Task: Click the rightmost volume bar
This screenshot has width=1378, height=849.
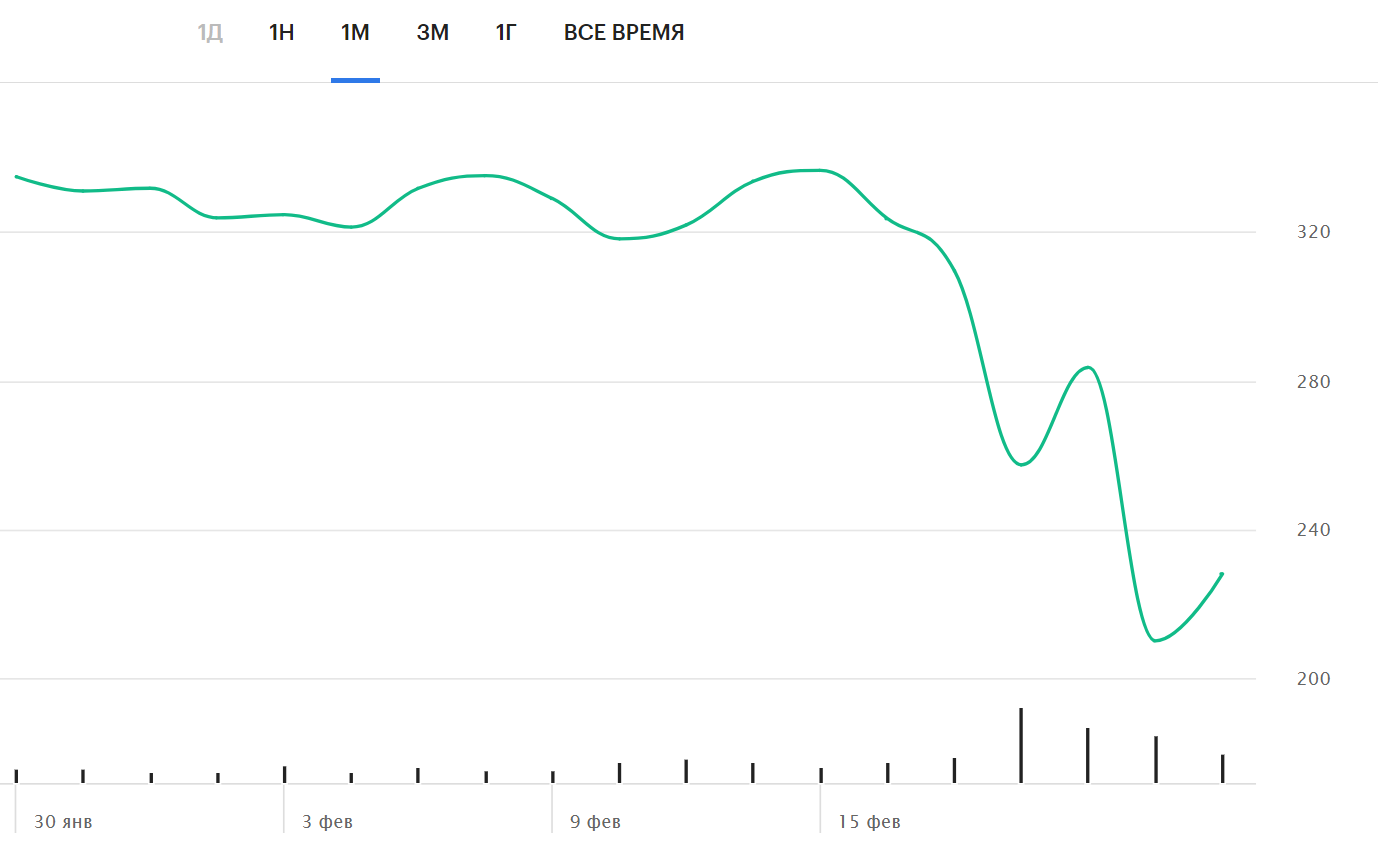Action: (1222, 768)
